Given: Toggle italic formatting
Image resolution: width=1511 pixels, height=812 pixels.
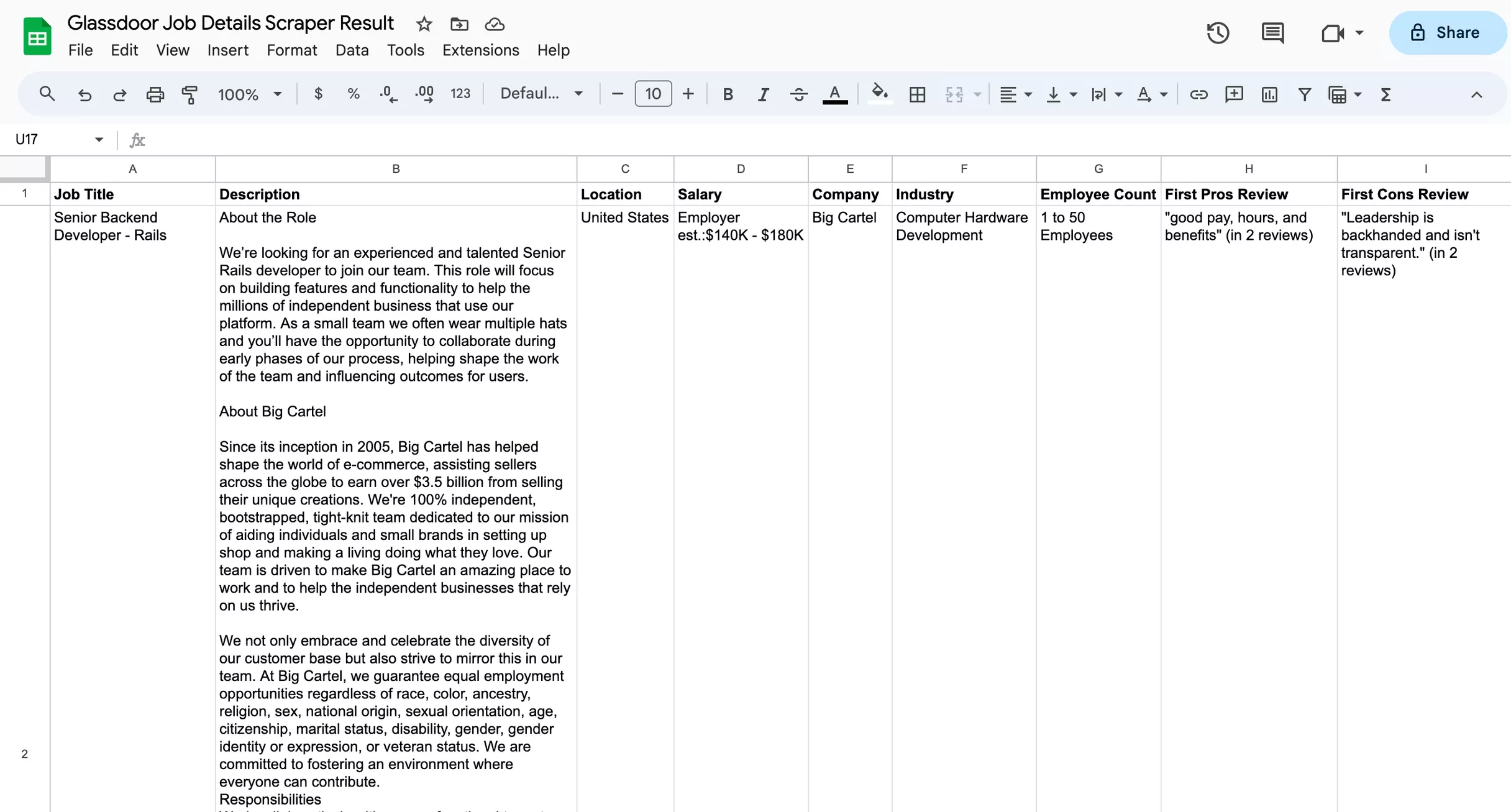Looking at the screenshot, I should [763, 94].
